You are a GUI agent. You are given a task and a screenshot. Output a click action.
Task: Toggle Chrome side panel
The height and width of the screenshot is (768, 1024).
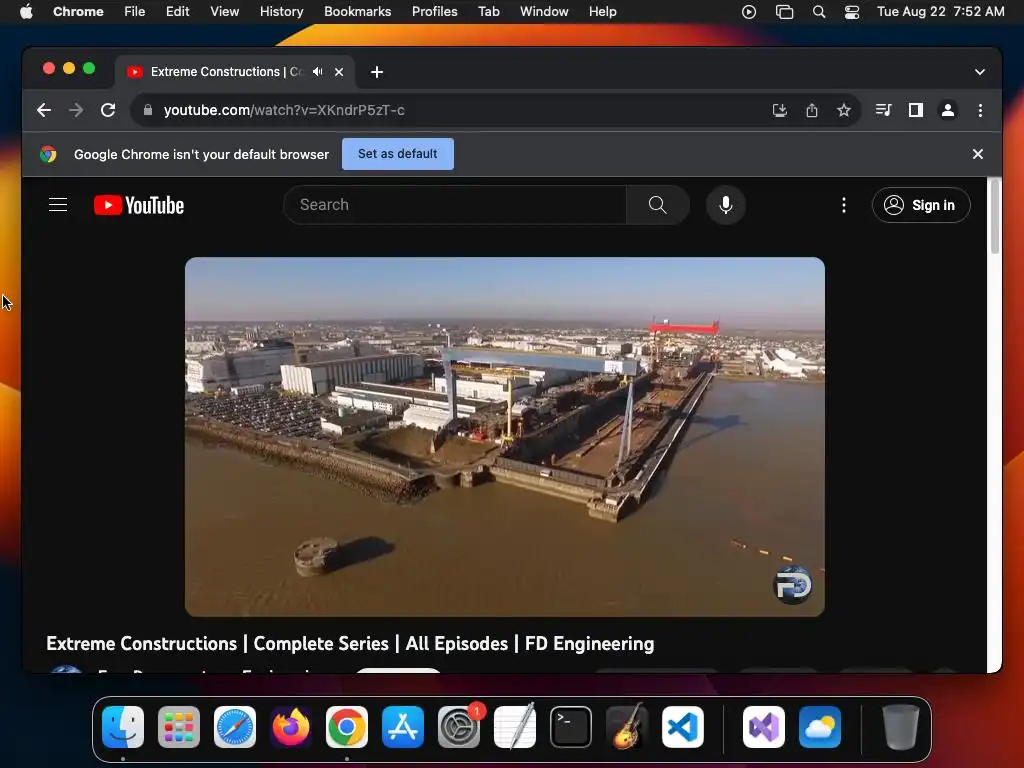(x=916, y=110)
